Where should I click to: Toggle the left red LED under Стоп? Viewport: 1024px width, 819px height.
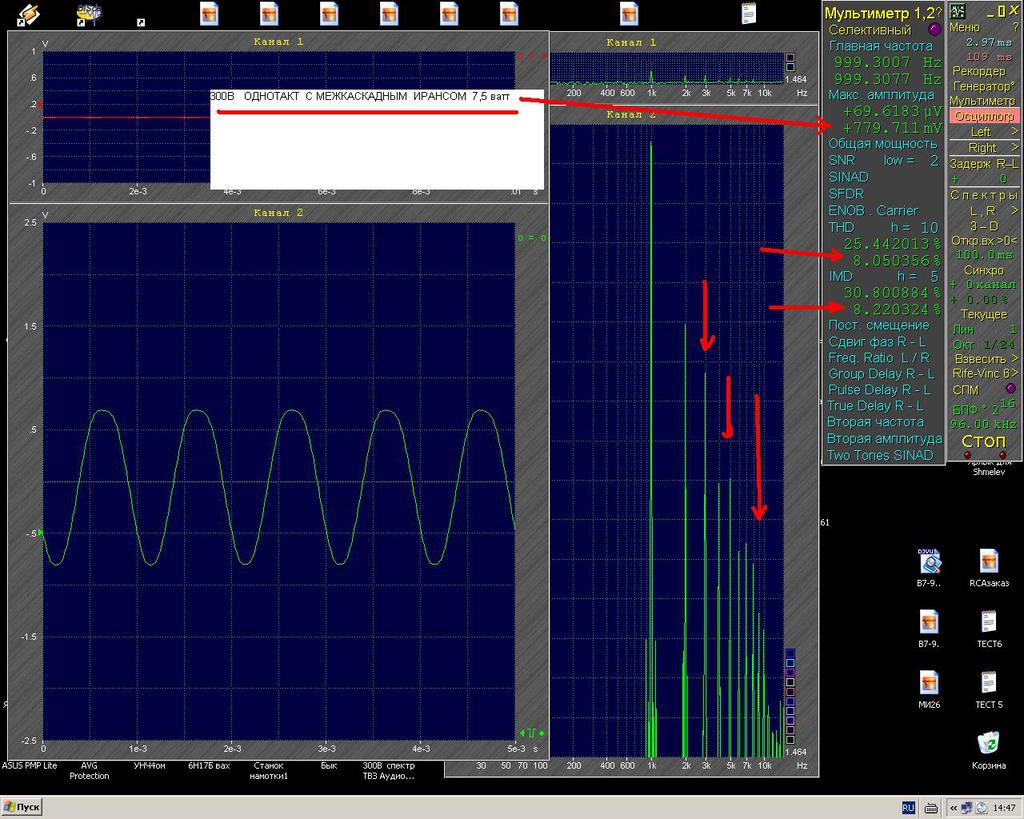pyautogui.click(x=968, y=455)
